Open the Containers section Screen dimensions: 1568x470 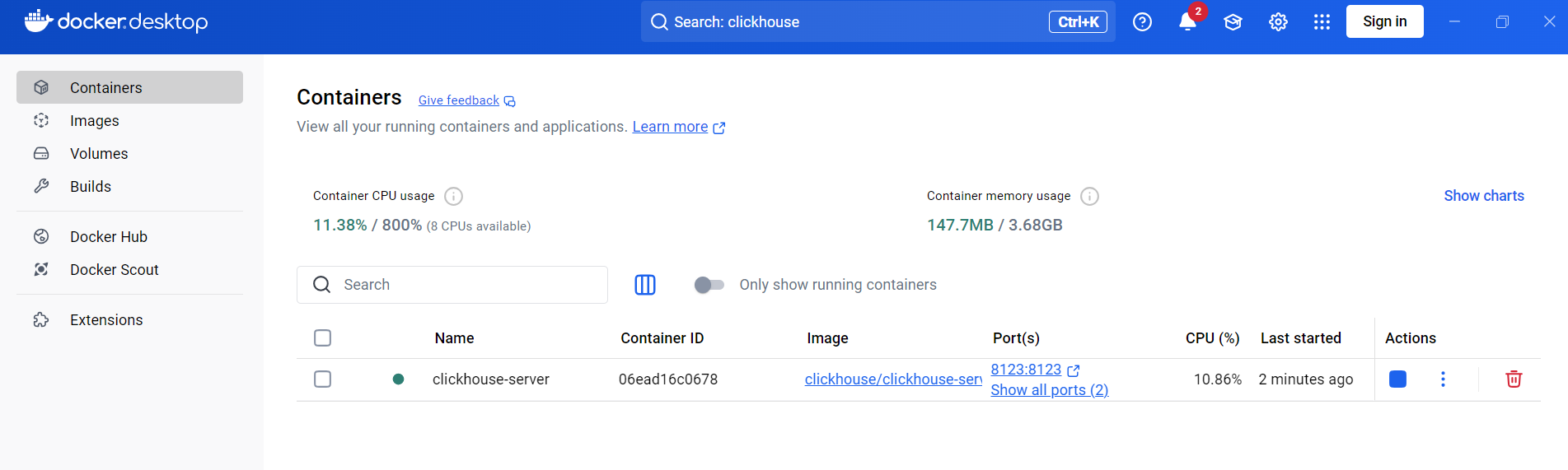129,87
